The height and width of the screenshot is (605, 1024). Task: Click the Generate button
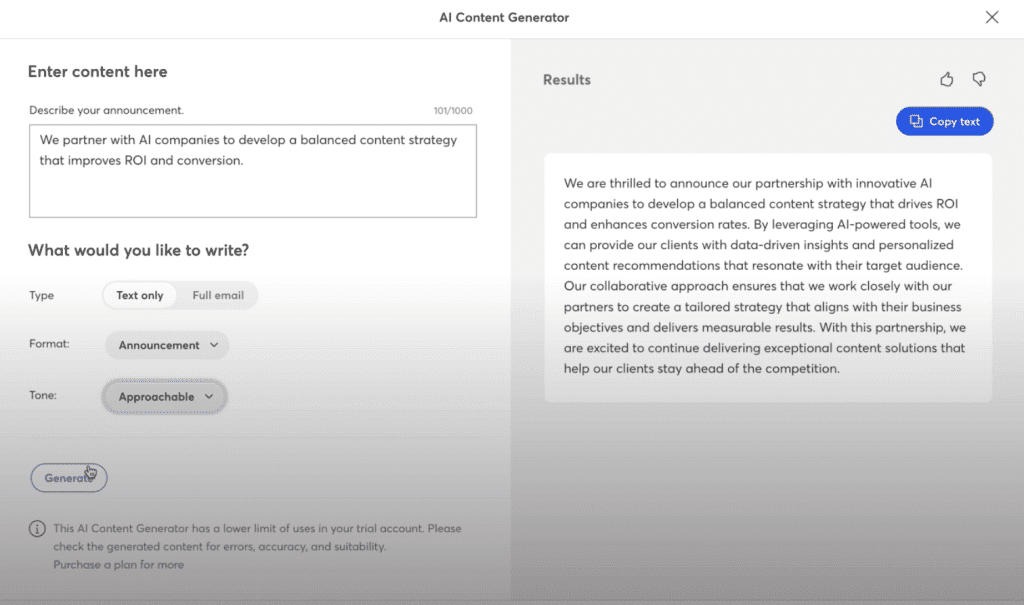click(69, 478)
